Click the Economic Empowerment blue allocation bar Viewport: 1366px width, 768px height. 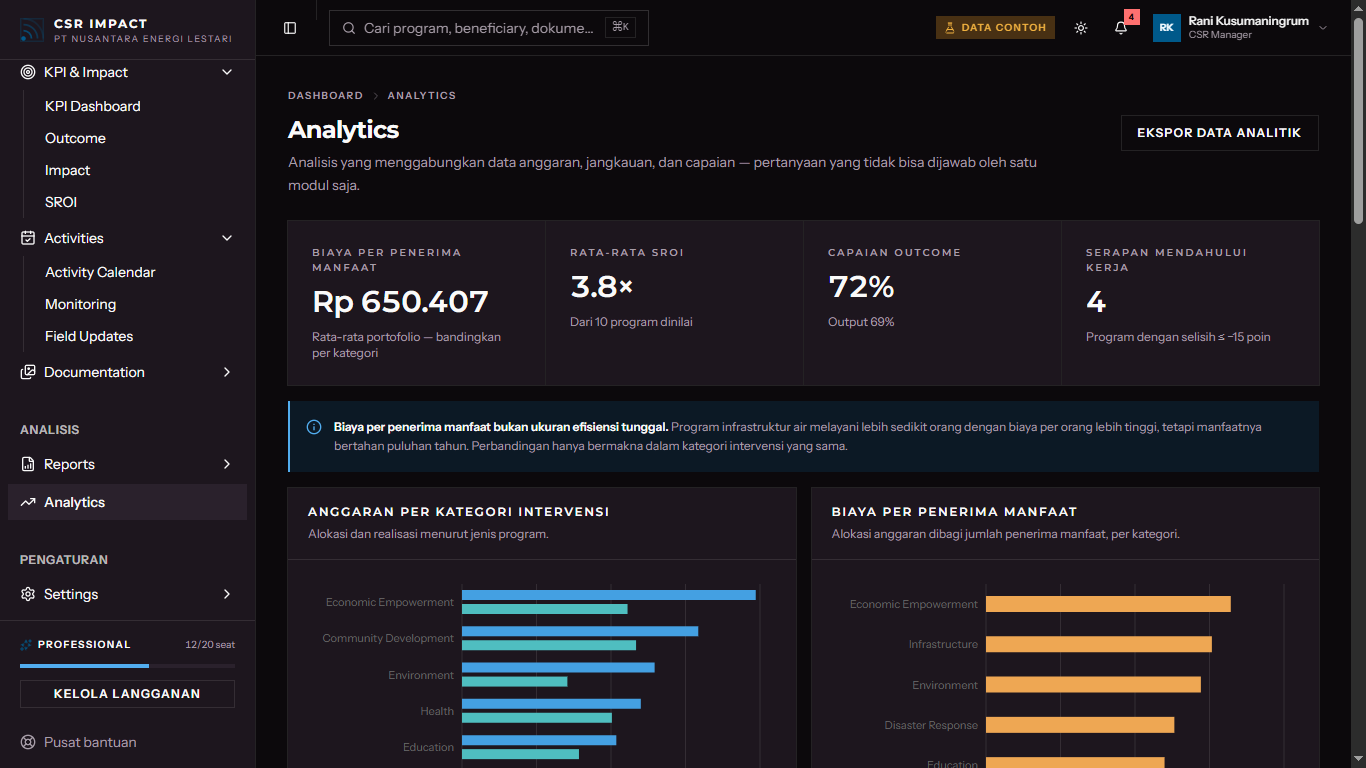(x=609, y=595)
